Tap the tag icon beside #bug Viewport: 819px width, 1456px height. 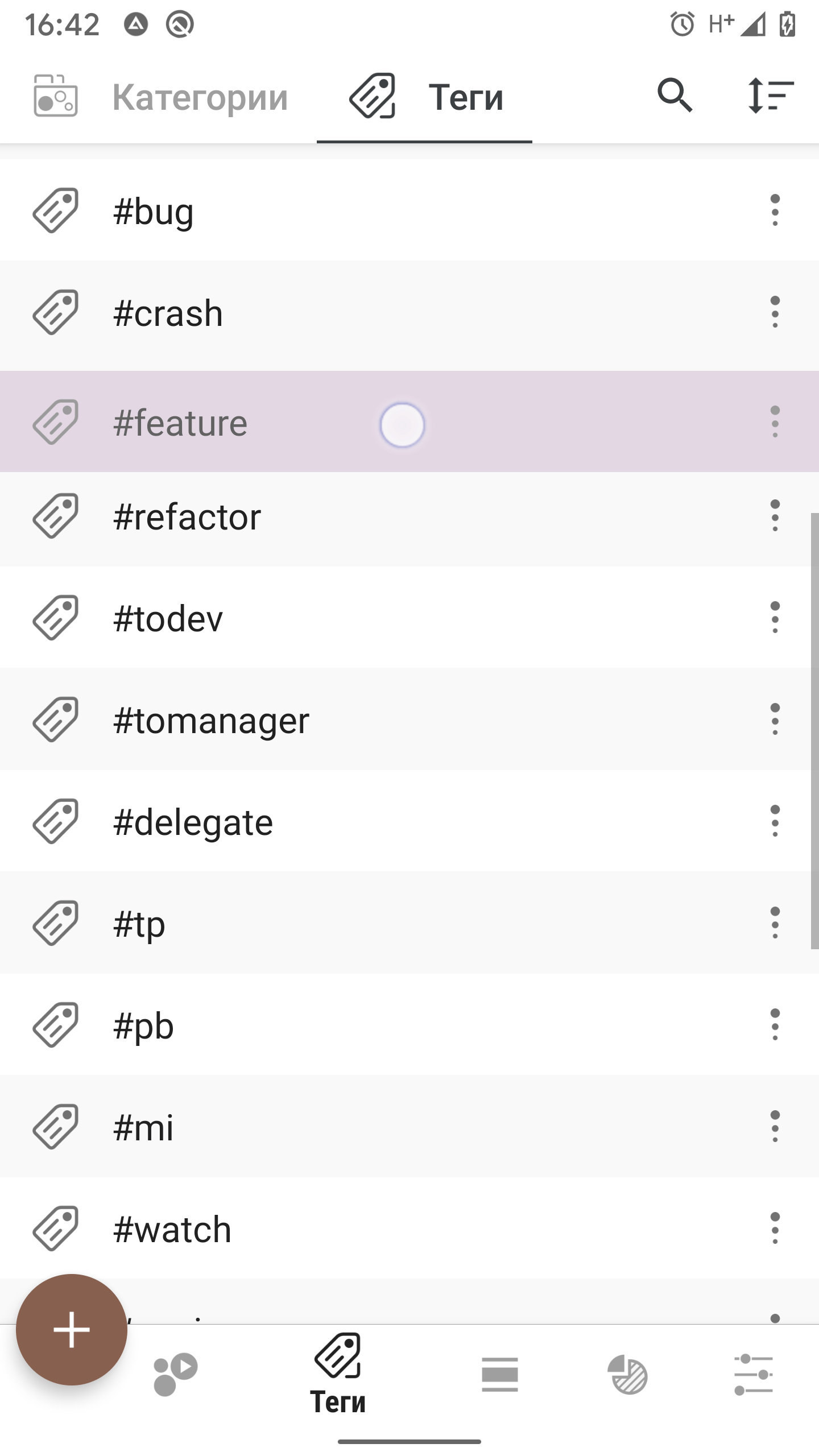[56, 210]
